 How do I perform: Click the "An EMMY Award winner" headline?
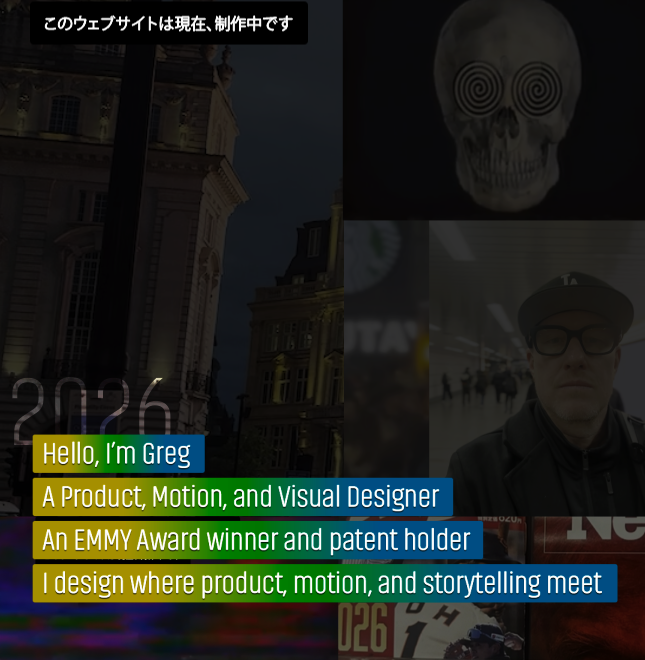click(257, 540)
